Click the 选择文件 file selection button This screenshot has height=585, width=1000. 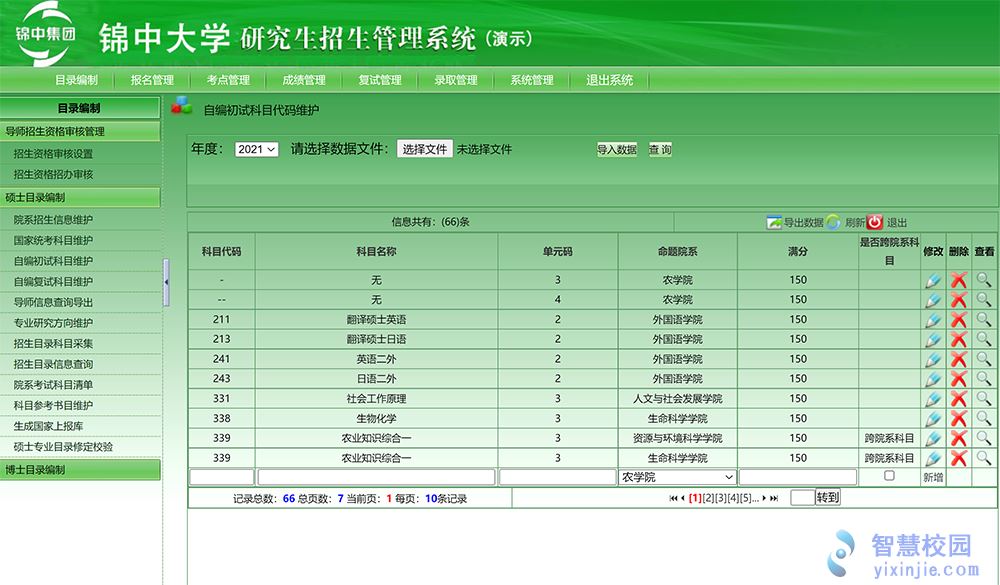point(424,148)
